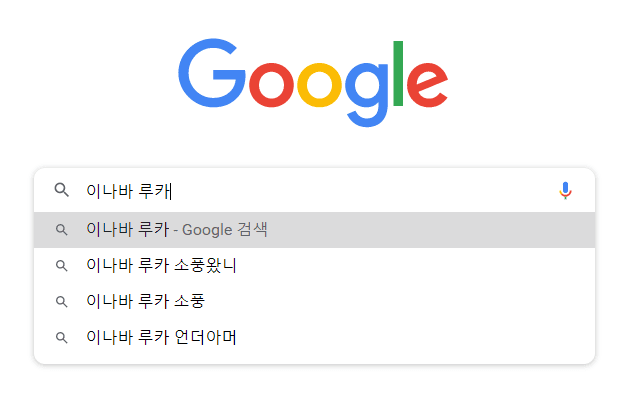Select the highlighted top suggestion row
638x395 pixels.
pyautogui.click(x=315, y=230)
